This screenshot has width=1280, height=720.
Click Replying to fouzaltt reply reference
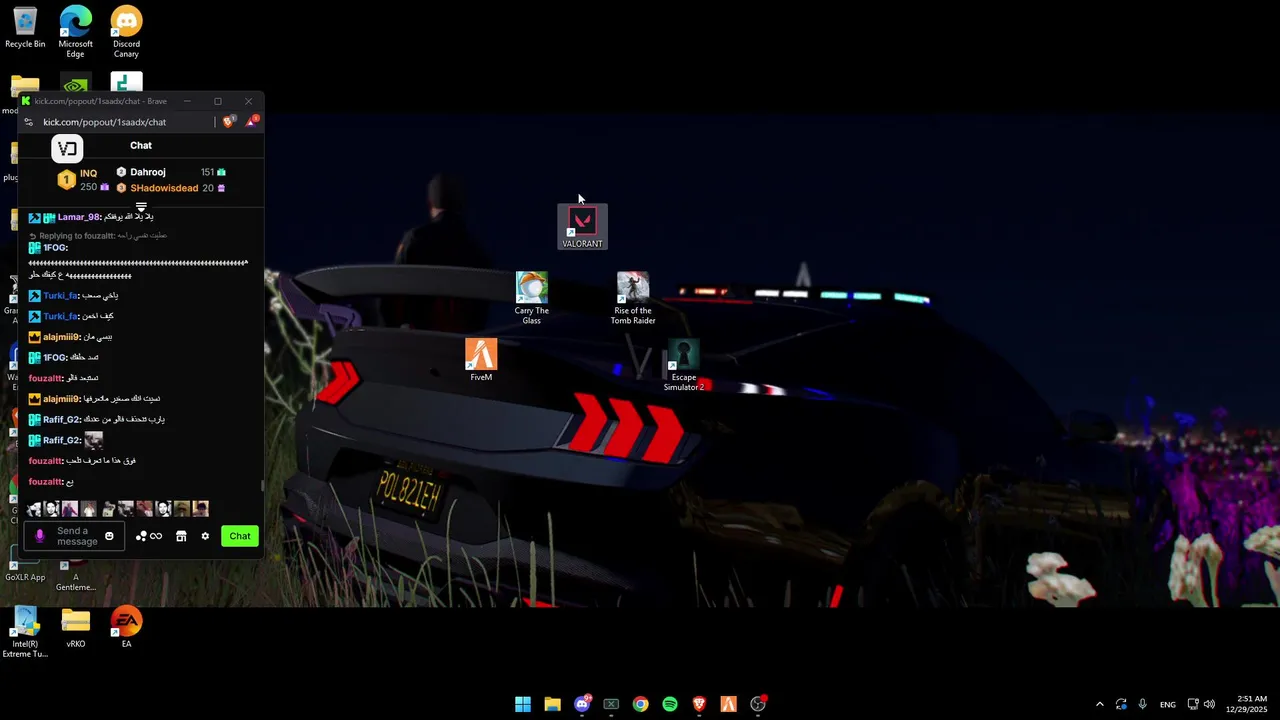pyautogui.click(x=98, y=236)
